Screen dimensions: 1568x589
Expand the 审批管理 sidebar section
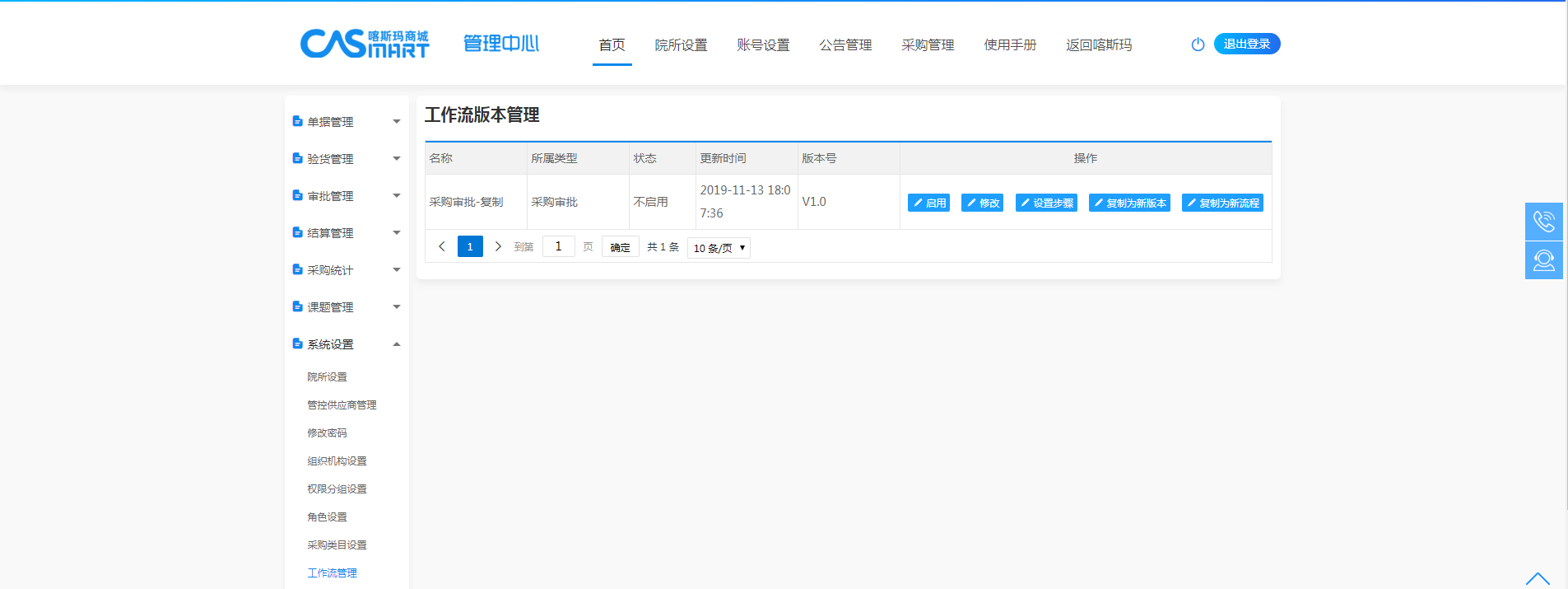[396, 196]
